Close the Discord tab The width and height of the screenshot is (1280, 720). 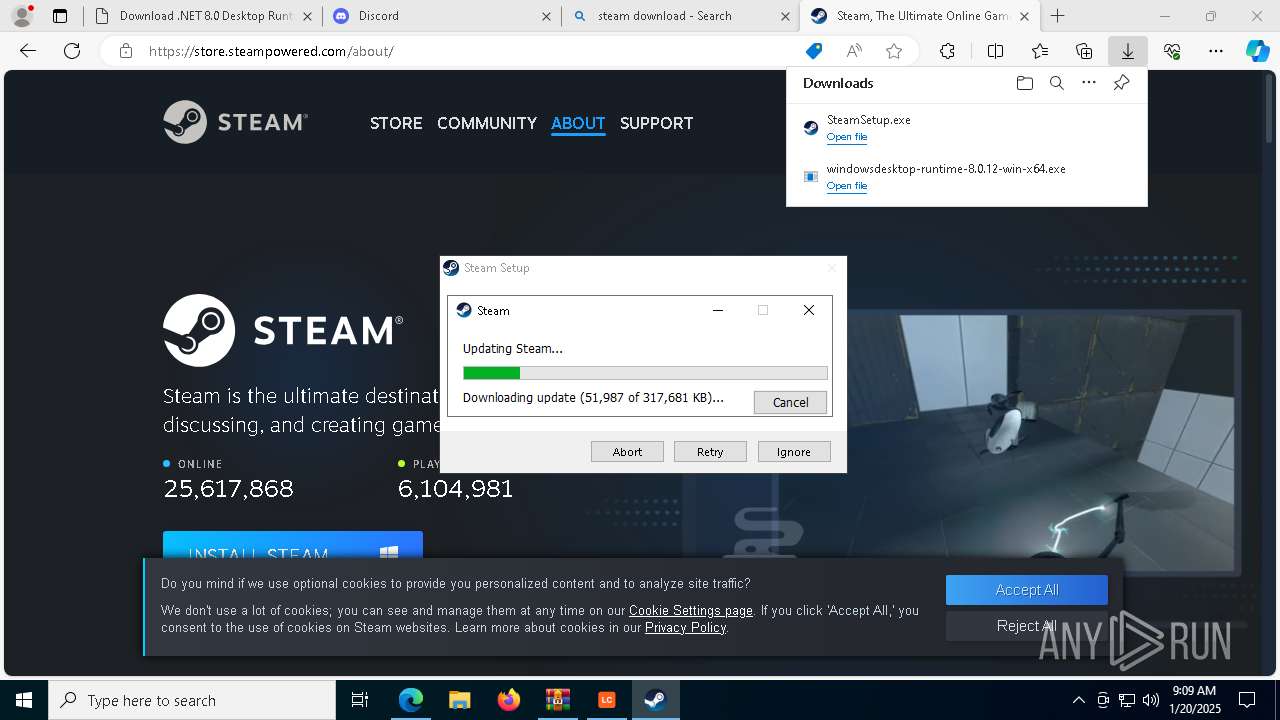click(545, 16)
